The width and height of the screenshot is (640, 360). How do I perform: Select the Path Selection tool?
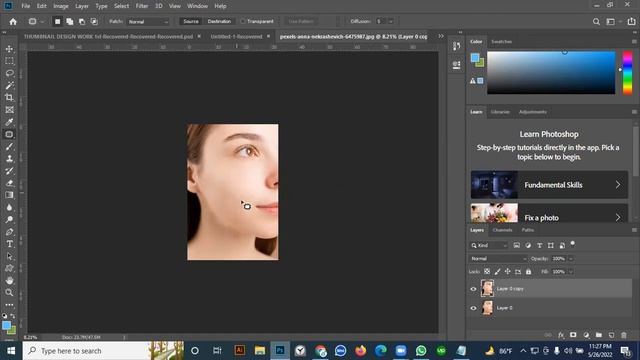coord(9,256)
